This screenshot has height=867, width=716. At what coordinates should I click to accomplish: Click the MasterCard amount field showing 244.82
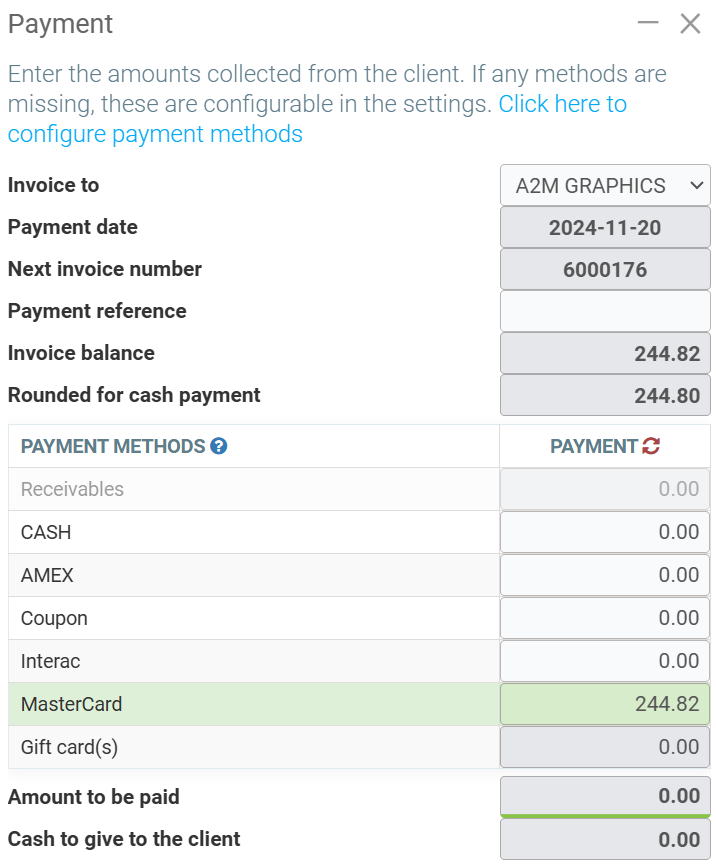pyautogui.click(x=605, y=704)
